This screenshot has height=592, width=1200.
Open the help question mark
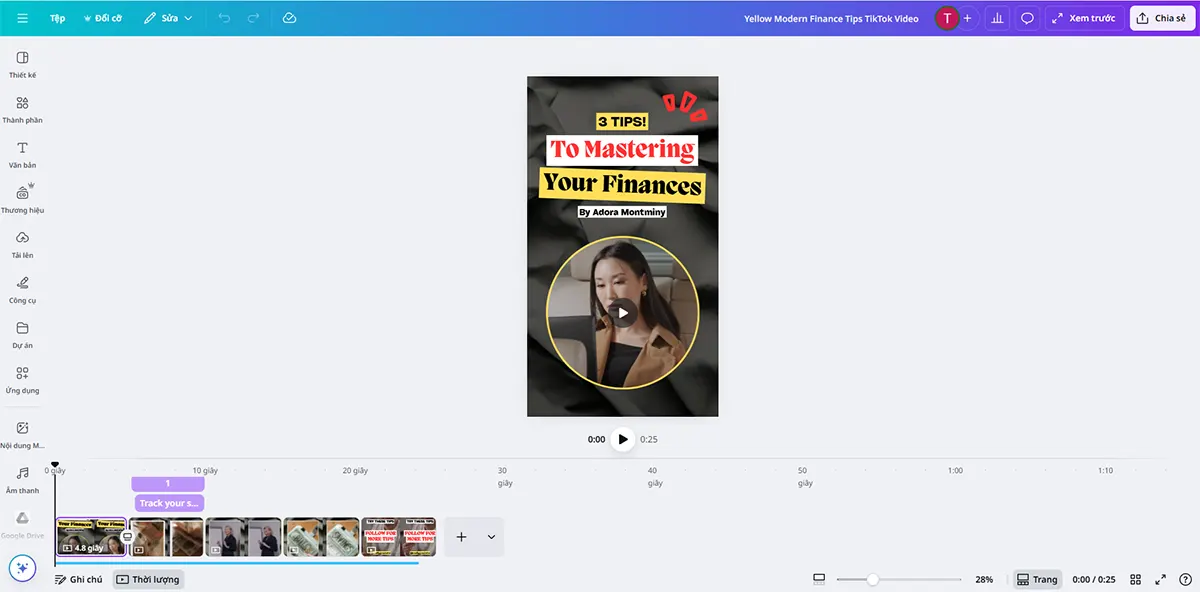(1185, 579)
